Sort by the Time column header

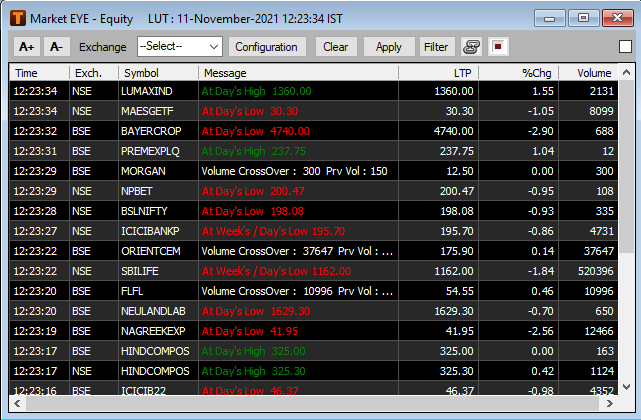[x=40, y=73]
